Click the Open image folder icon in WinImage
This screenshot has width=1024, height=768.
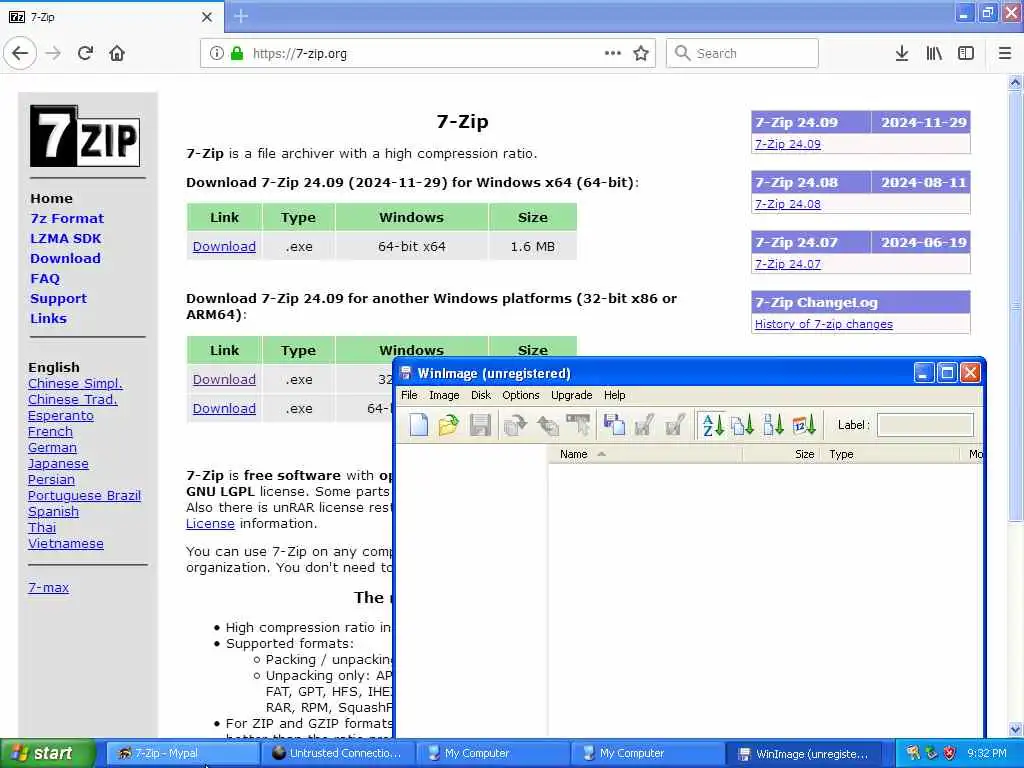pyautogui.click(x=449, y=425)
